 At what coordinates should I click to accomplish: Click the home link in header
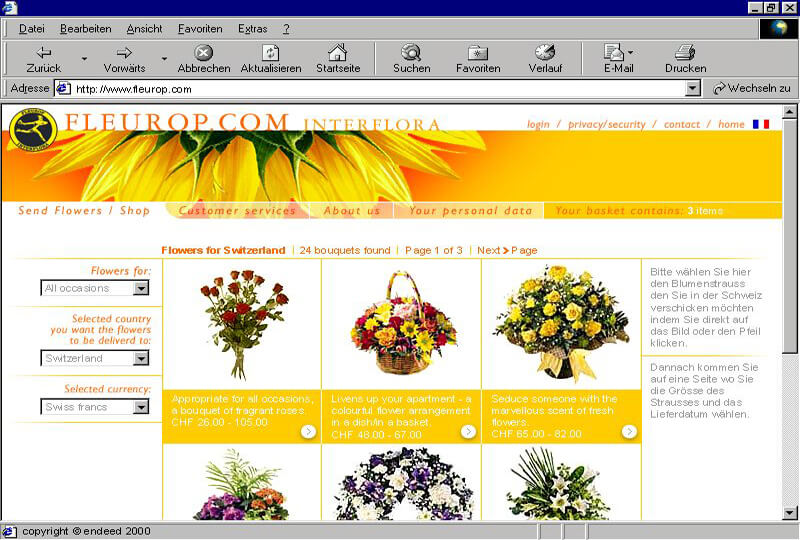731,124
